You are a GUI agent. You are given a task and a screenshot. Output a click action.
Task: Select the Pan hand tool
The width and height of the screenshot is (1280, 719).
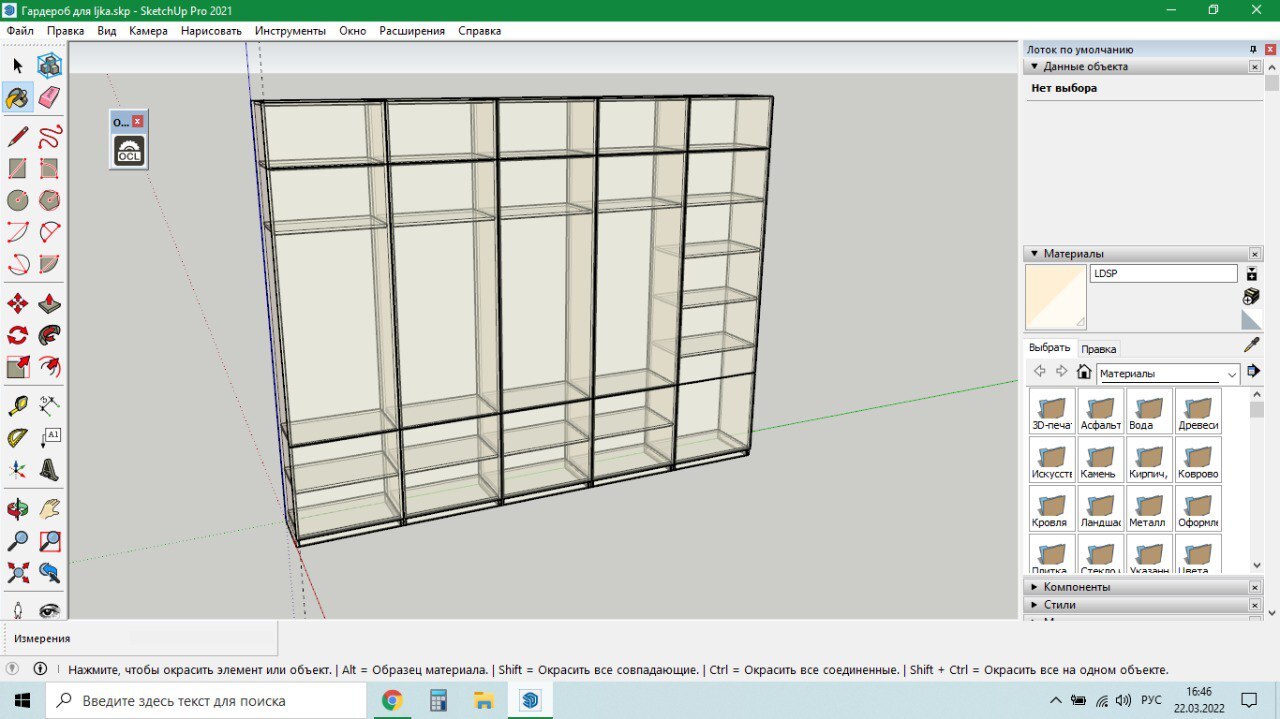coord(49,508)
